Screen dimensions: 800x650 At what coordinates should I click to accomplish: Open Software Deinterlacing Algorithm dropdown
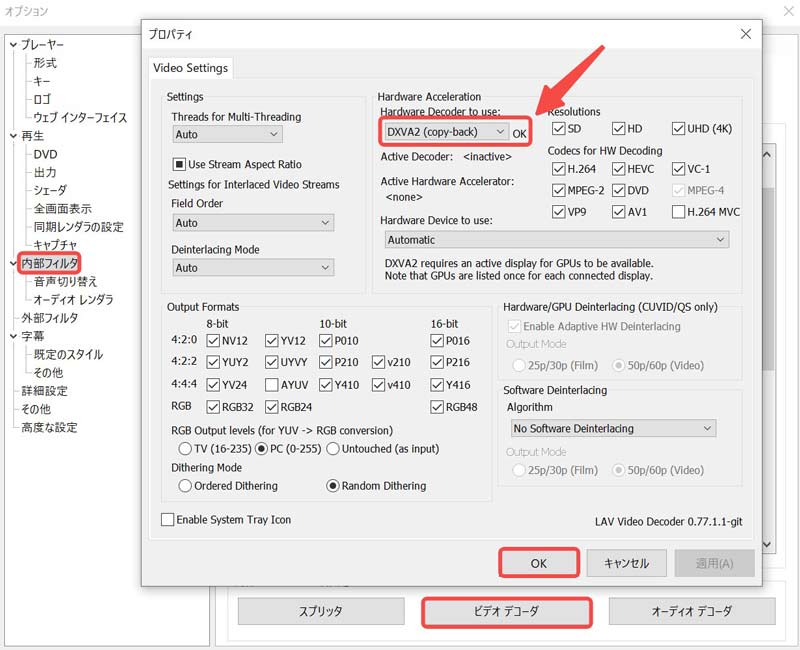pyautogui.click(x=610, y=428)
